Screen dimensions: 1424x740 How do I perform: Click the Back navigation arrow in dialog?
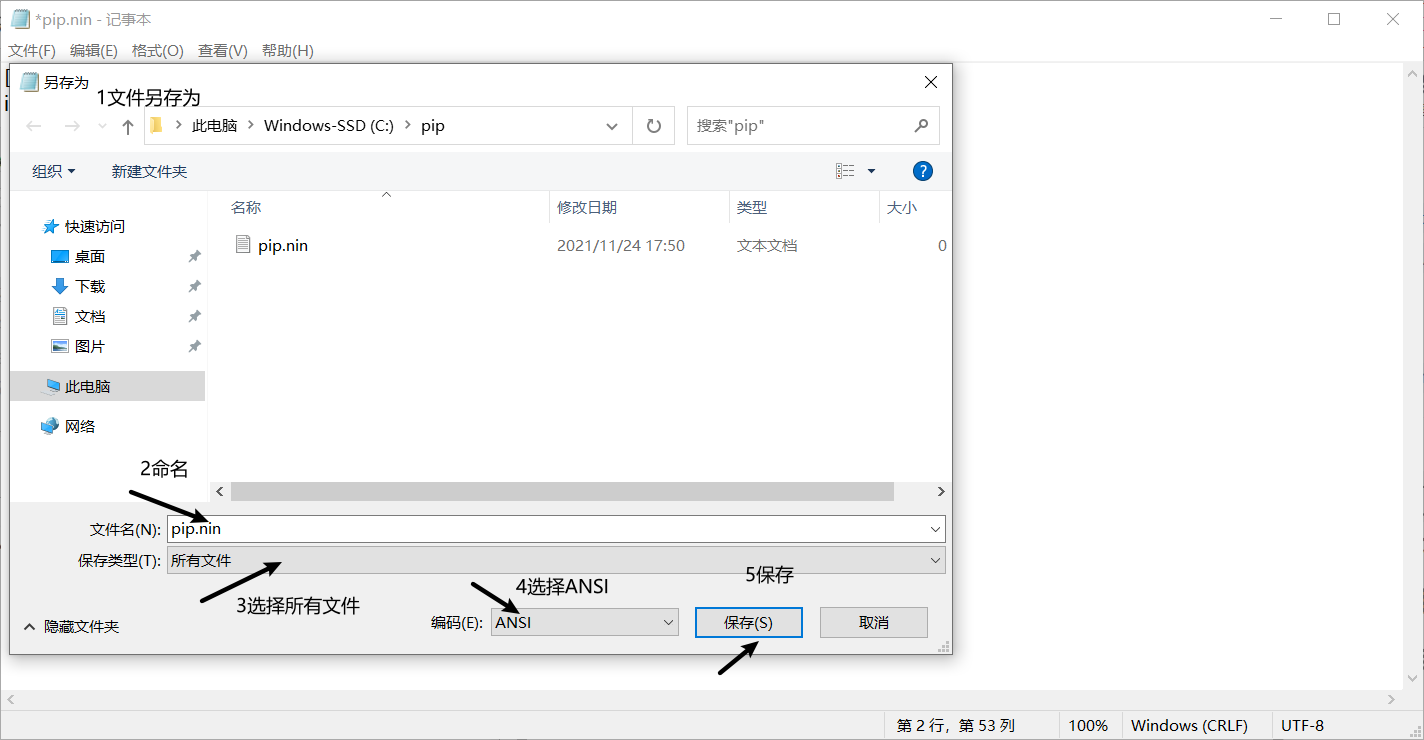[34, 126]
